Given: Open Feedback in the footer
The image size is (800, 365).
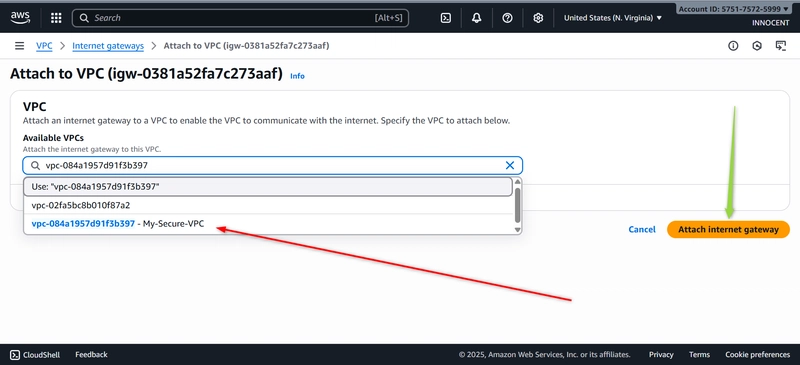Looking at the screenshot, I should point(91,354).
